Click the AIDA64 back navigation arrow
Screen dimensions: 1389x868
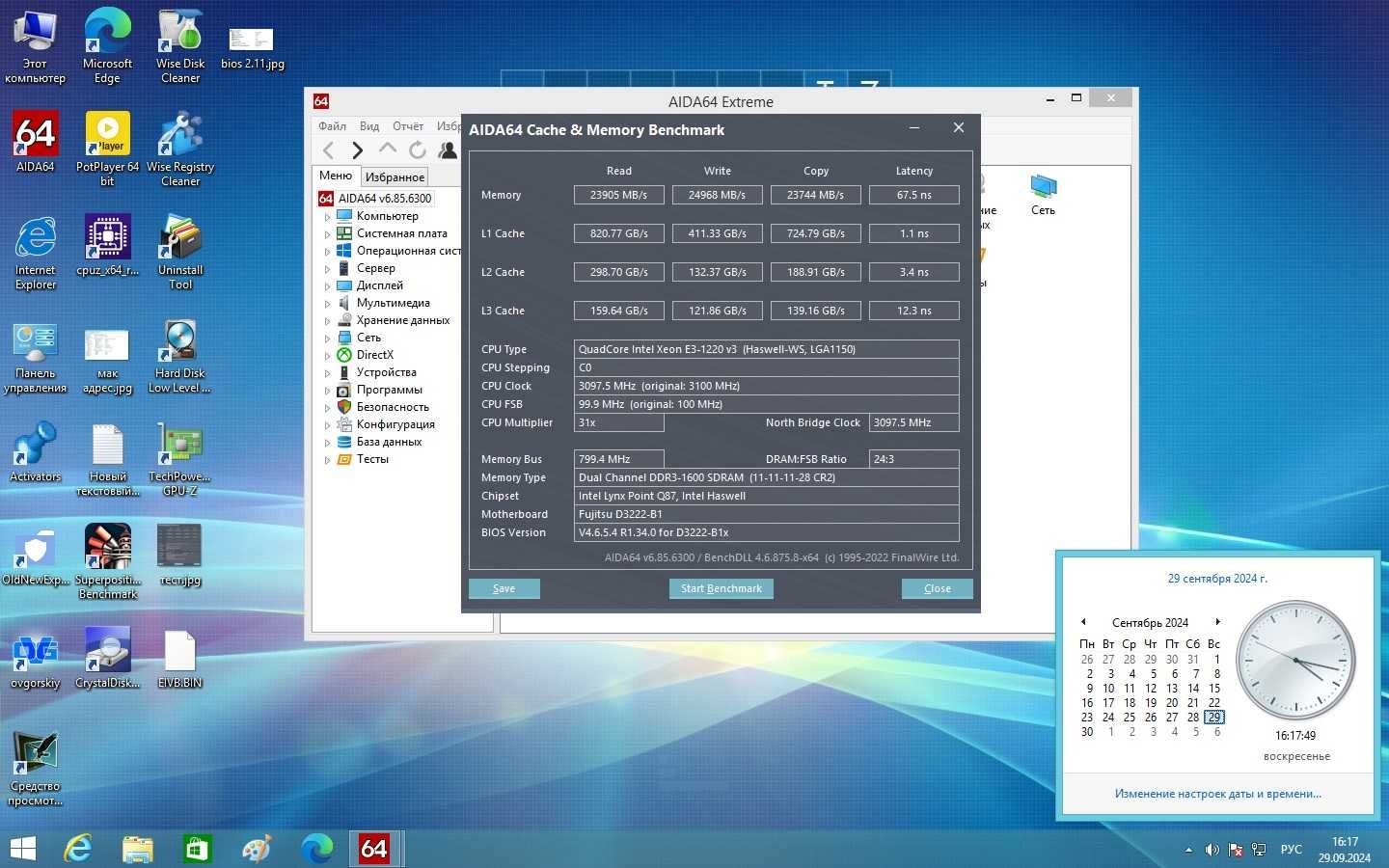[328, 149]
